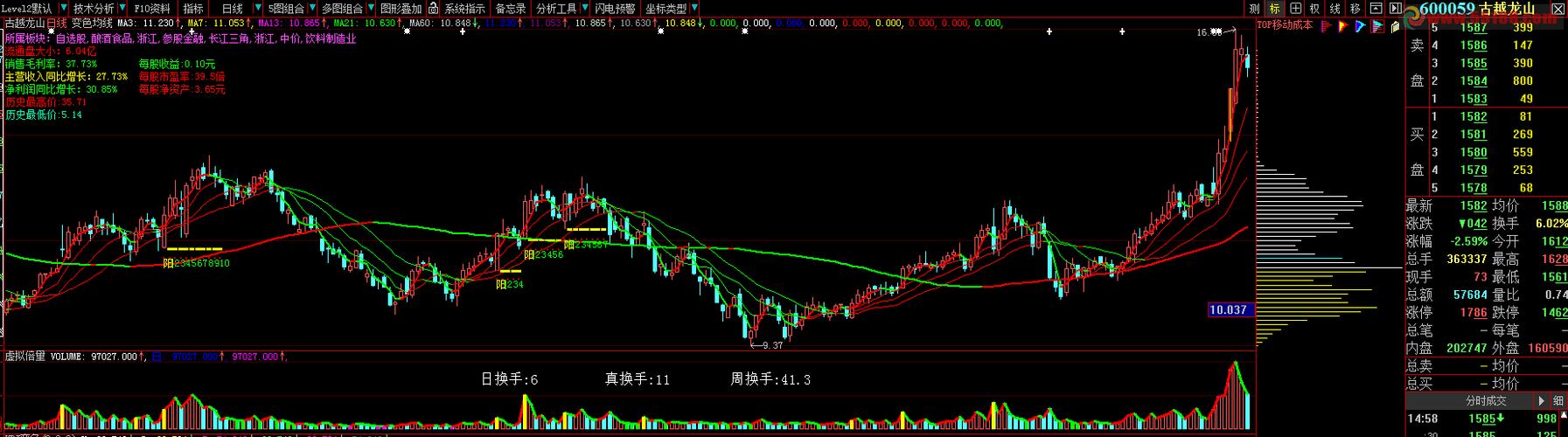The width and height of the screenshot is (1568, 437).
Task: Click the 分析工具 button
Action: coord(556,8)
